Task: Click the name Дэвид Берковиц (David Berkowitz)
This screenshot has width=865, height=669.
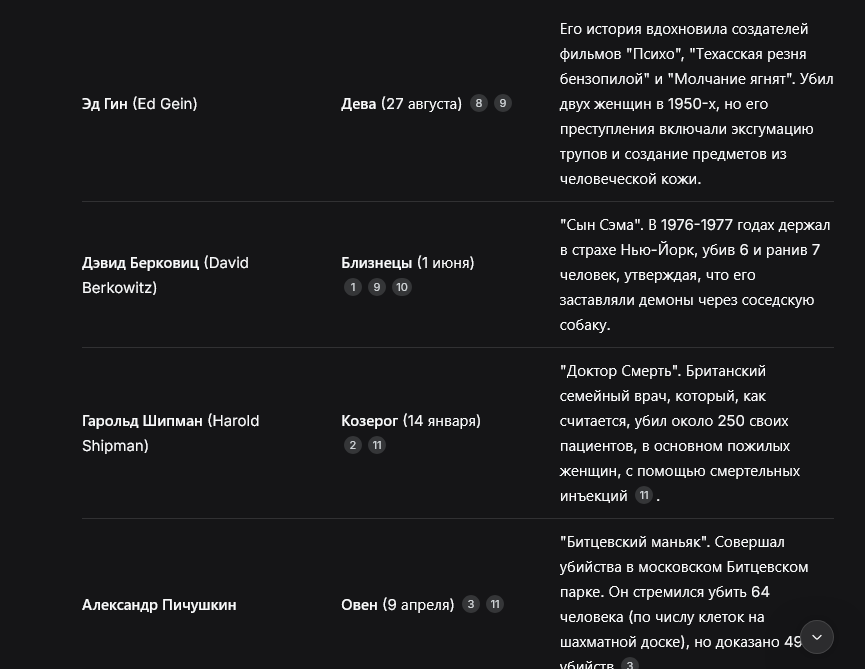Action: (x=165, y=275)
